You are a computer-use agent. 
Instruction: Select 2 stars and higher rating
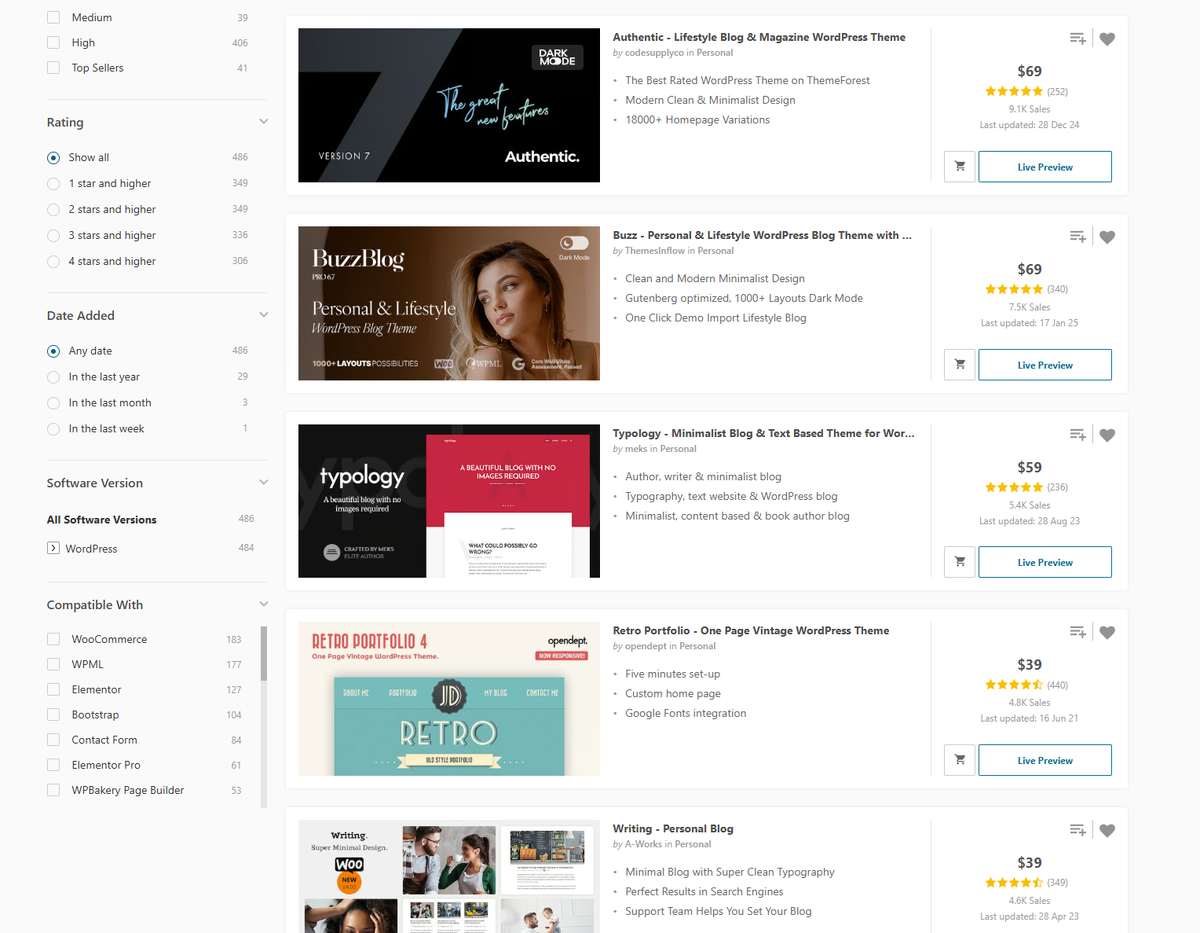(53, 210)
